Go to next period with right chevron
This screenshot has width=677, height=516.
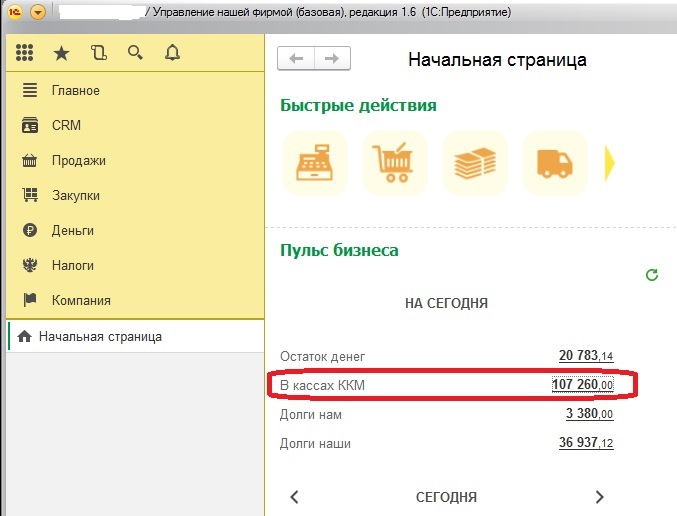(599, 496)
